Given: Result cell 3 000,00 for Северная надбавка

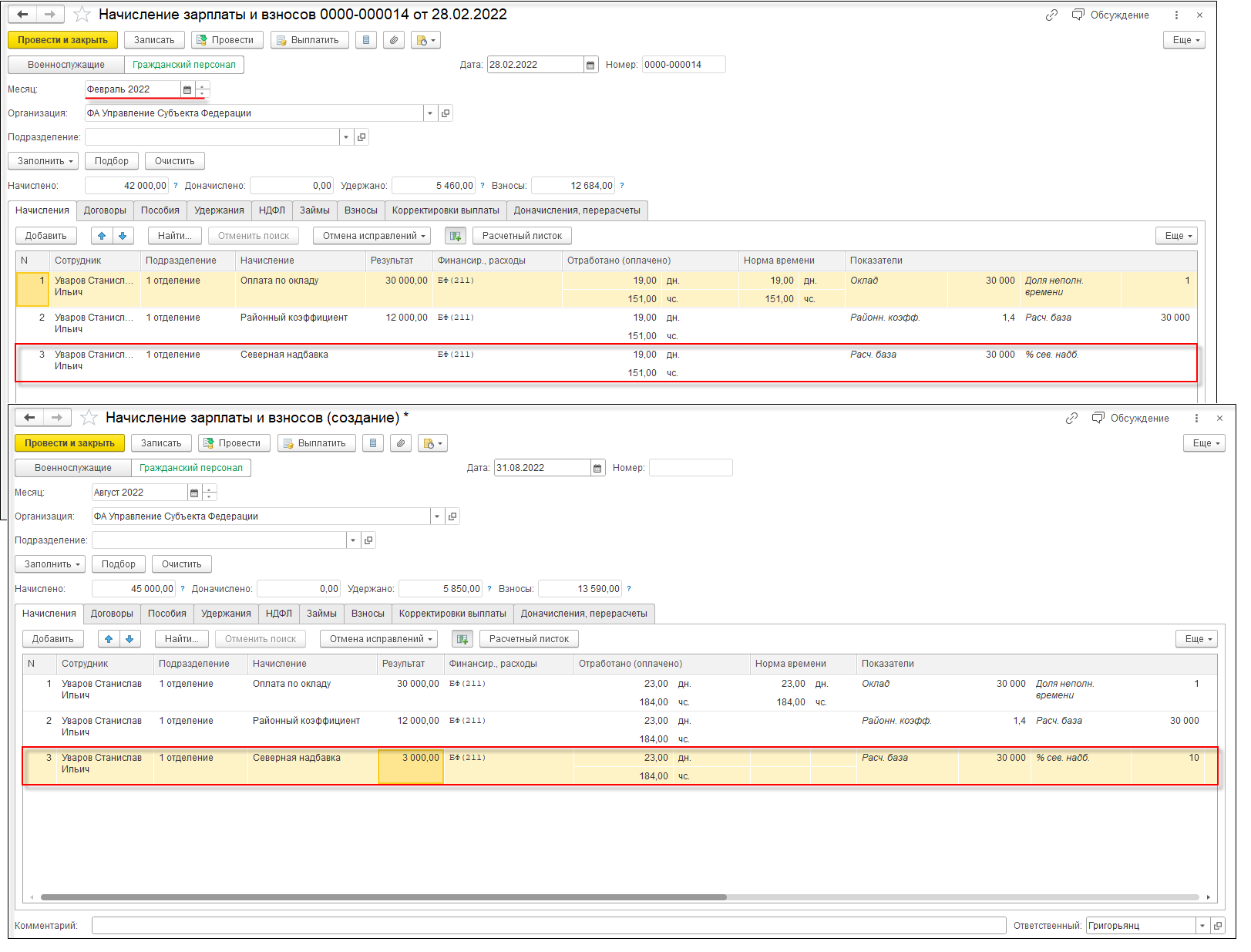Looking at the screenshot, I should pyautogui.click(x=410, y=766).
